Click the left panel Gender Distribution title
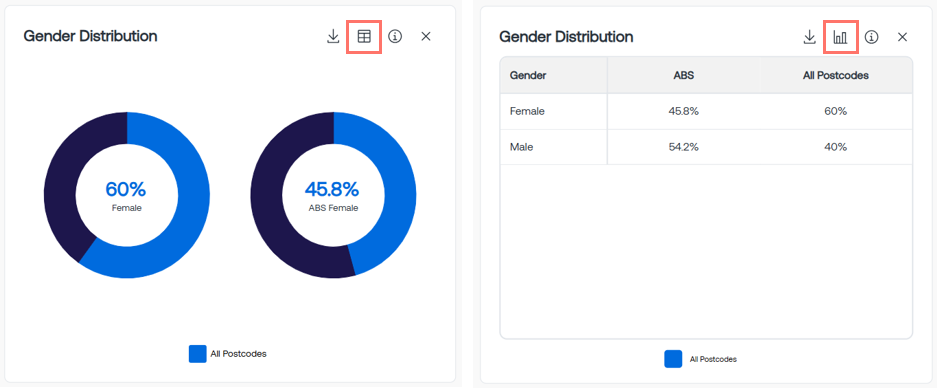937x388 pixels. coord(90,36)
